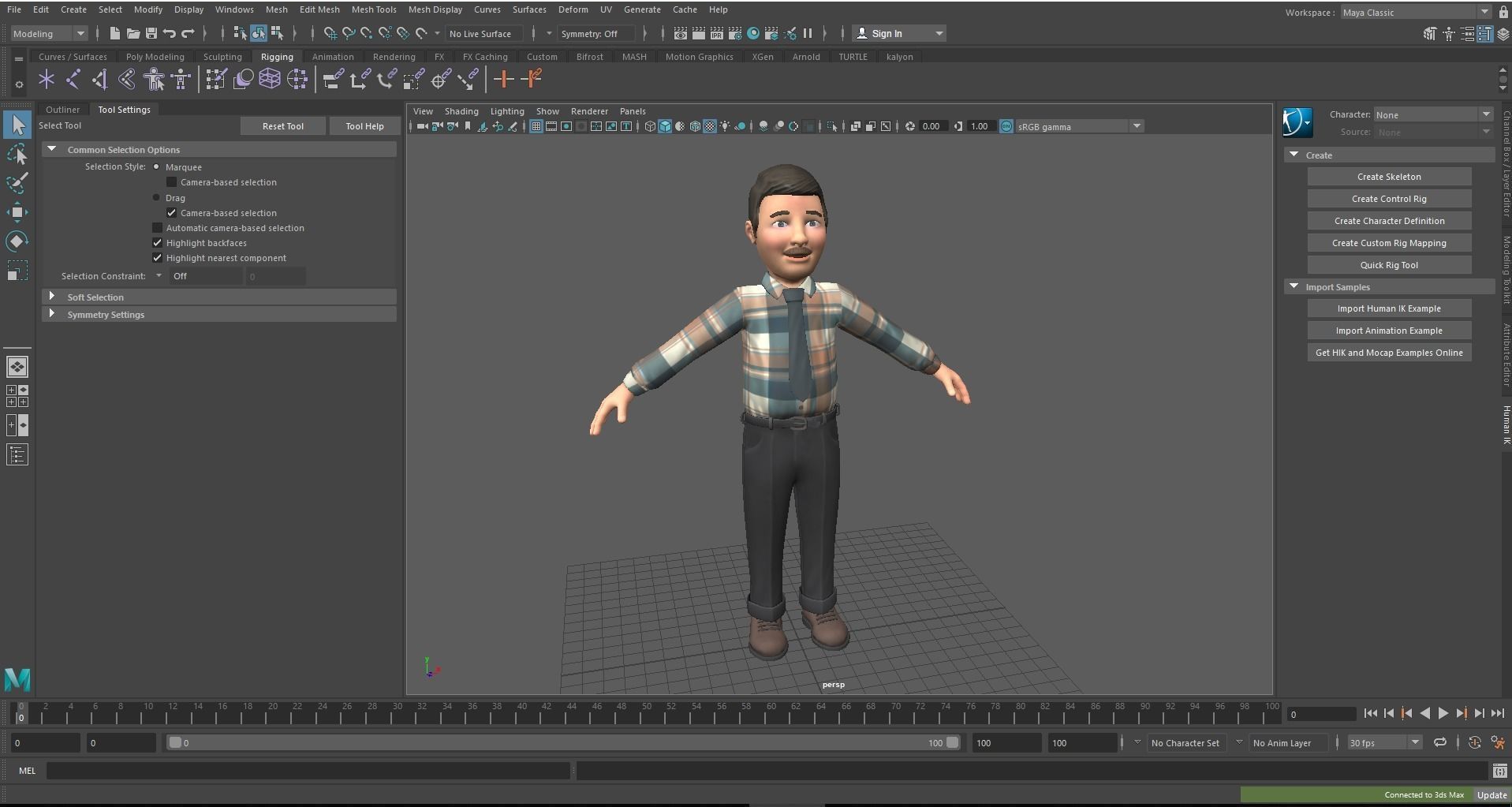The height and width of the screenshot is (807, 1512).
Task: Activate the Lasso Select tool
Action: pos(17,154)
